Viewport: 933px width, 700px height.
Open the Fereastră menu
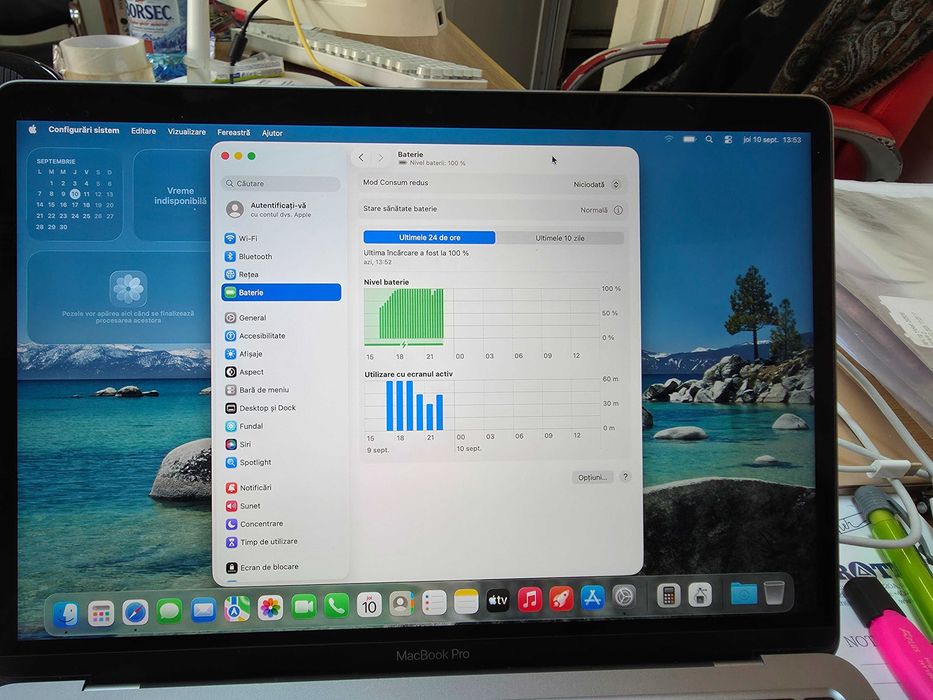[x=234, y=133]
